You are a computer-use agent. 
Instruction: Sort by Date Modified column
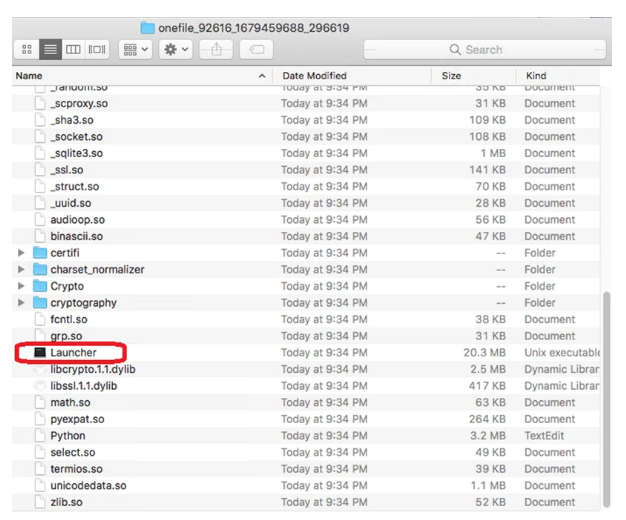click(315, 76)
